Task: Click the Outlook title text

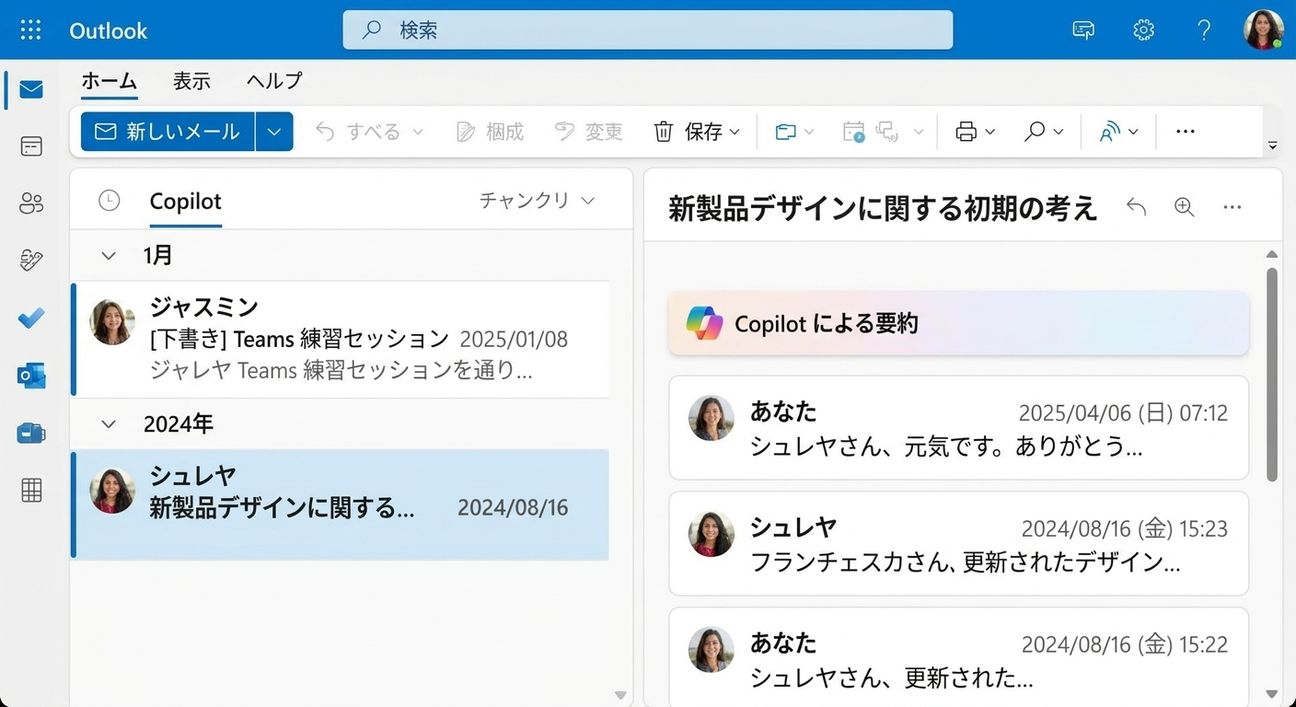Action: pyautogui.click(x=108, y=31)
